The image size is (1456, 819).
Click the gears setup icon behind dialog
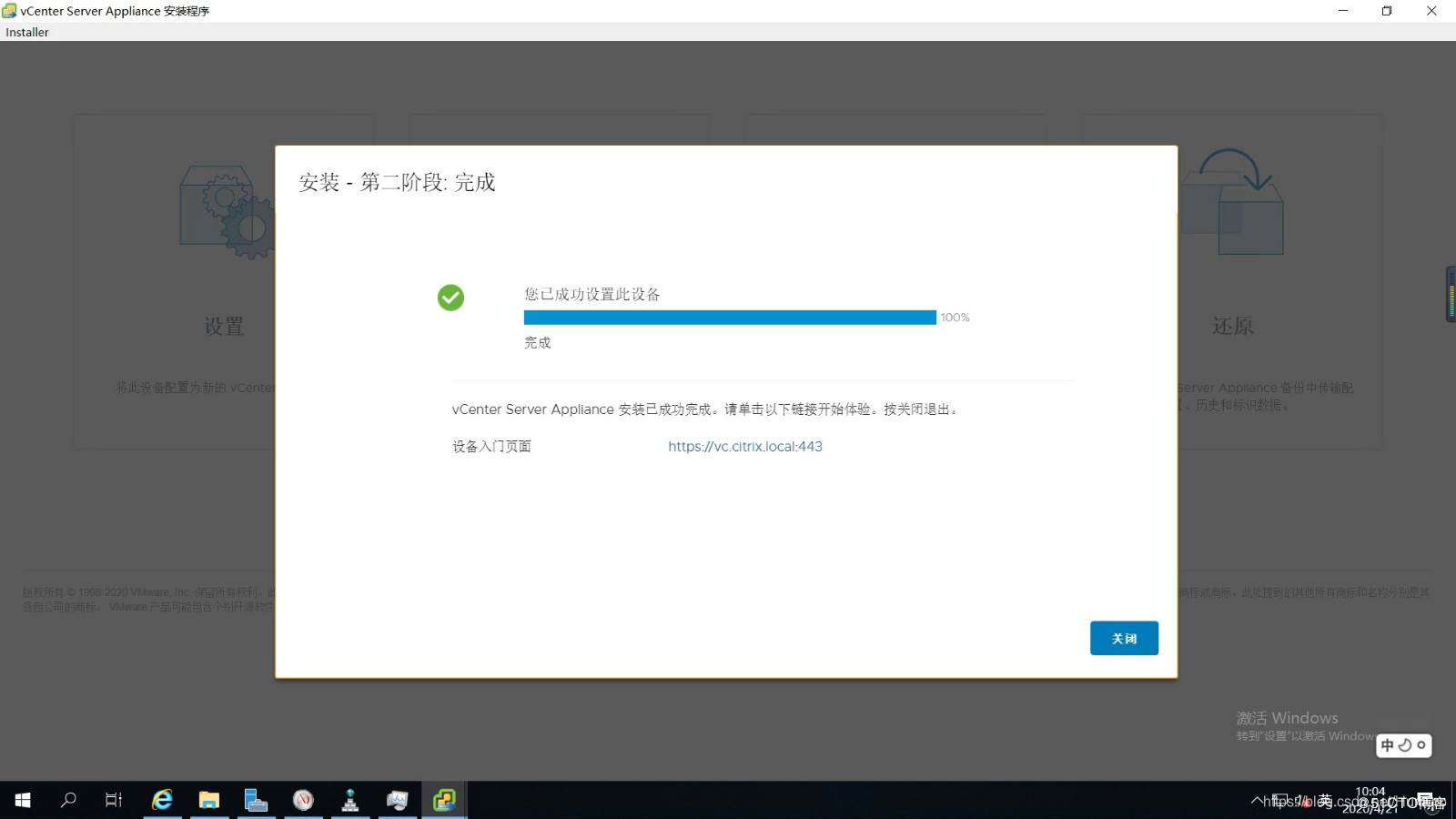(227, 211)
